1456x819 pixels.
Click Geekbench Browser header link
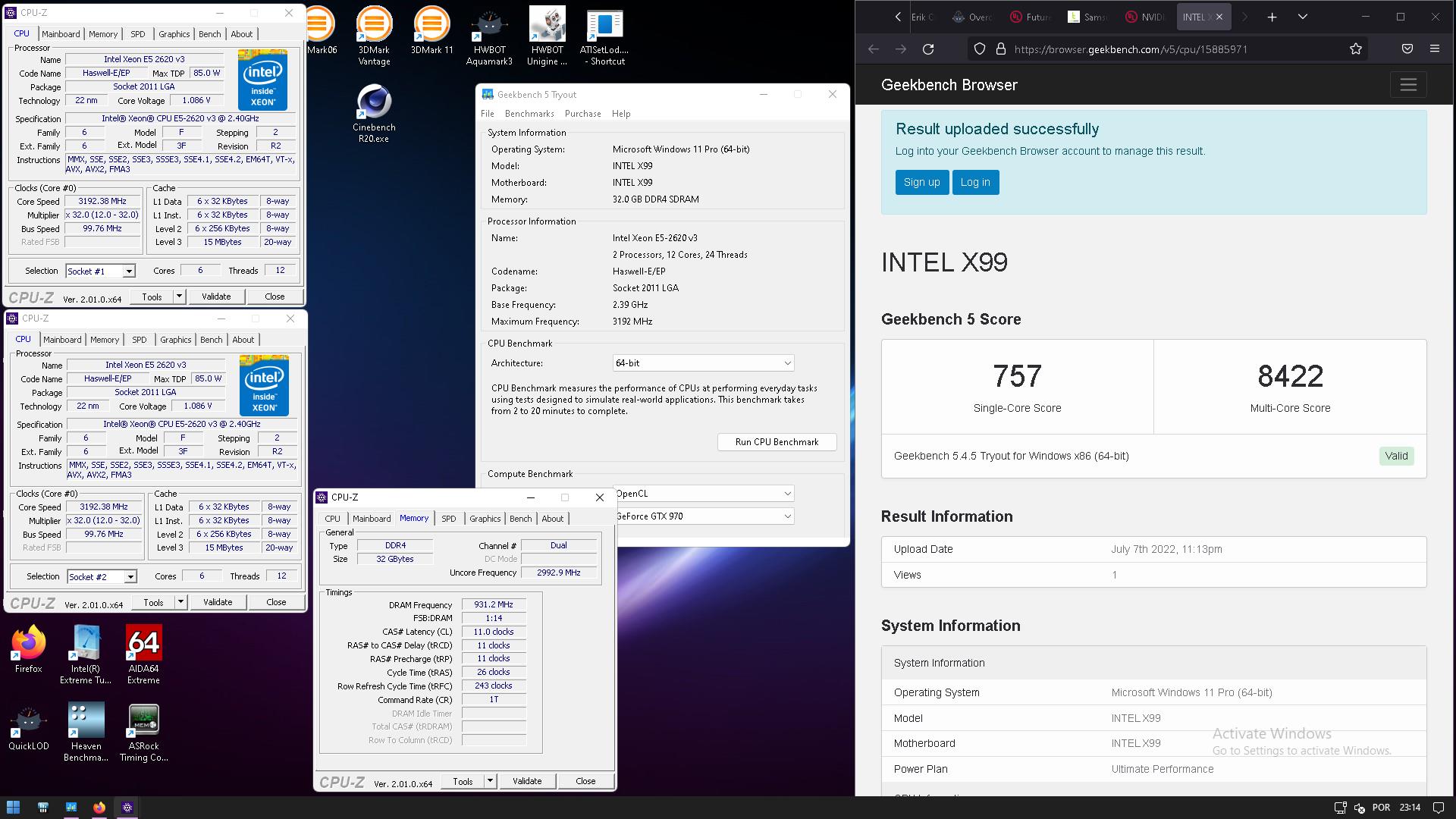[x=949, y=85]
